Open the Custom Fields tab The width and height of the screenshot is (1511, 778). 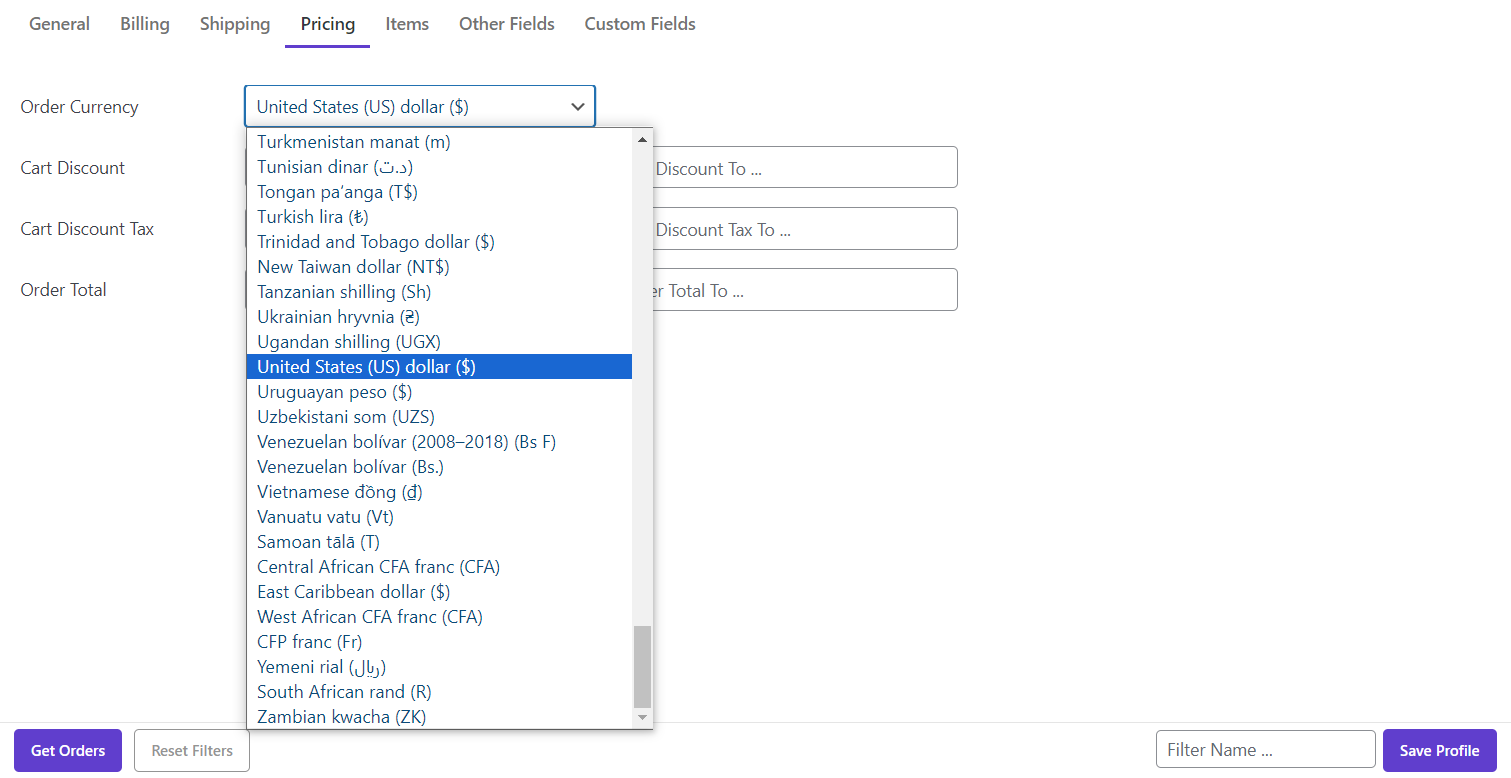(640, 24)
